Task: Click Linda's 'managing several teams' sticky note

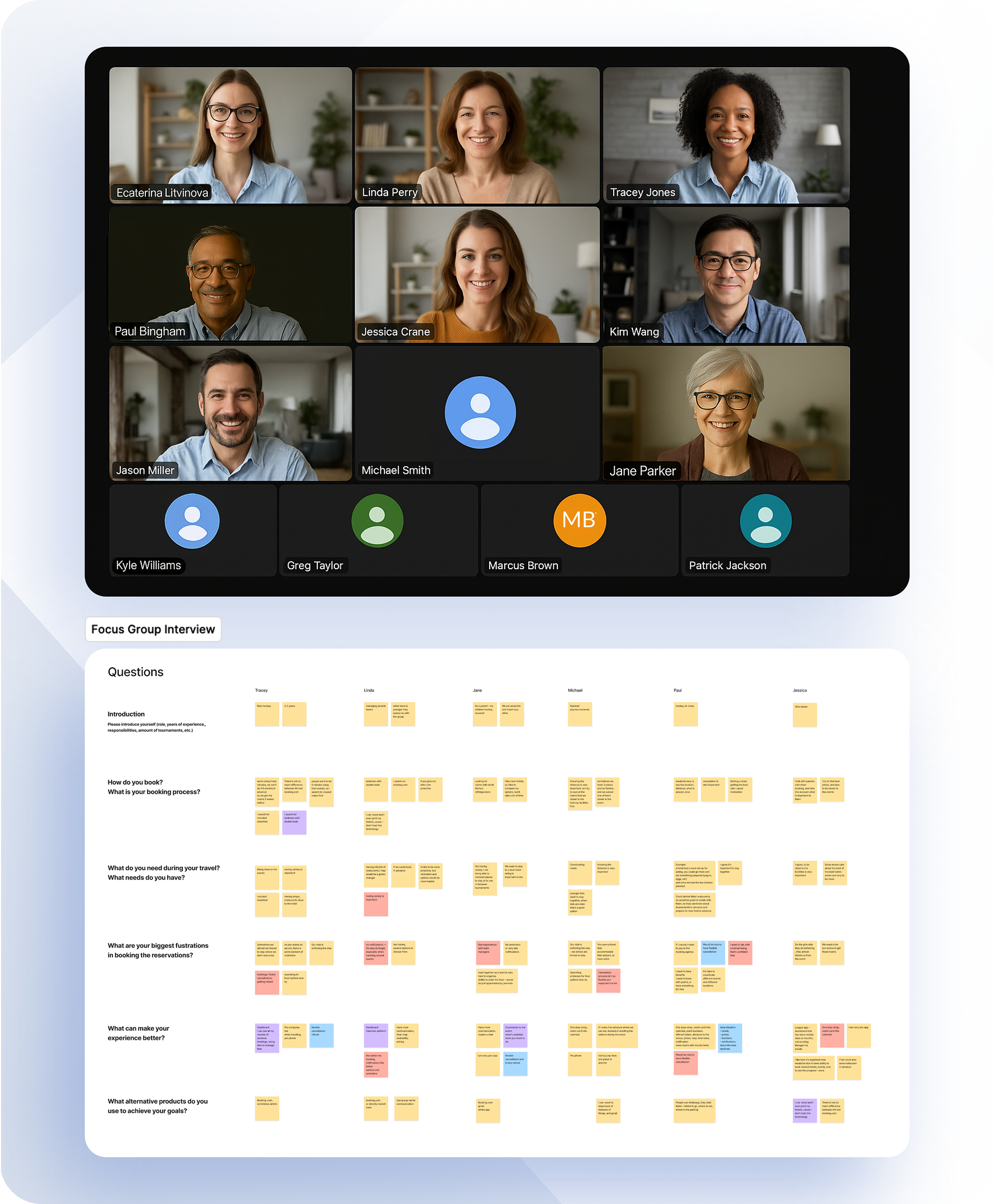Action: coord(376,714)
